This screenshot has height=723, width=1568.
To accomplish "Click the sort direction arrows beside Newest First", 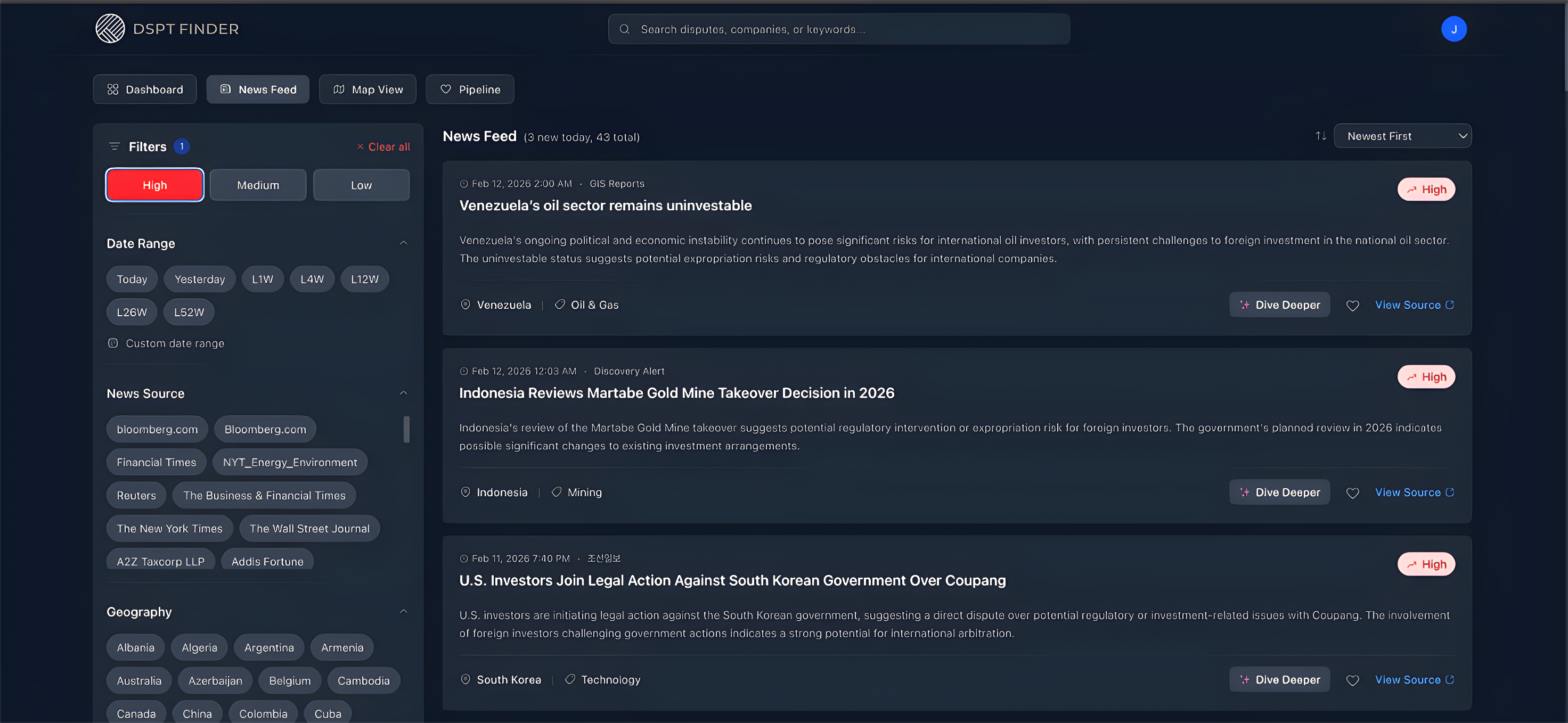I will point(1320,136).
